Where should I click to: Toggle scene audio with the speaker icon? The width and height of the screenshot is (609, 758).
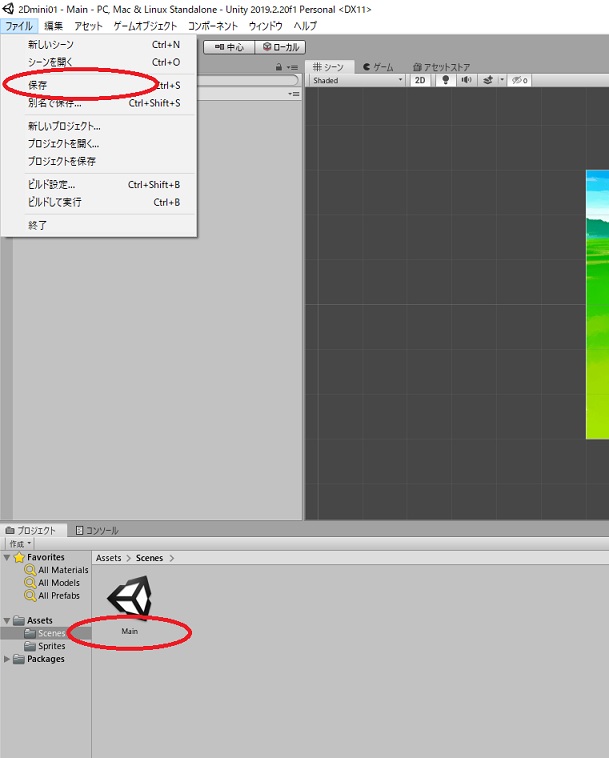click(466, 80)
